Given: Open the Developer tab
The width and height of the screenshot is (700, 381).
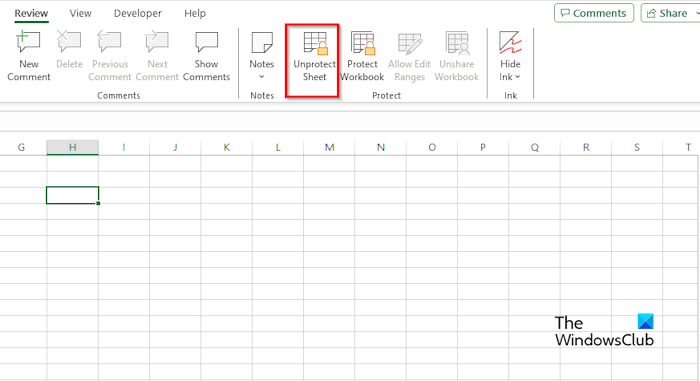Looking at the screenshot, I should [138, 13].
